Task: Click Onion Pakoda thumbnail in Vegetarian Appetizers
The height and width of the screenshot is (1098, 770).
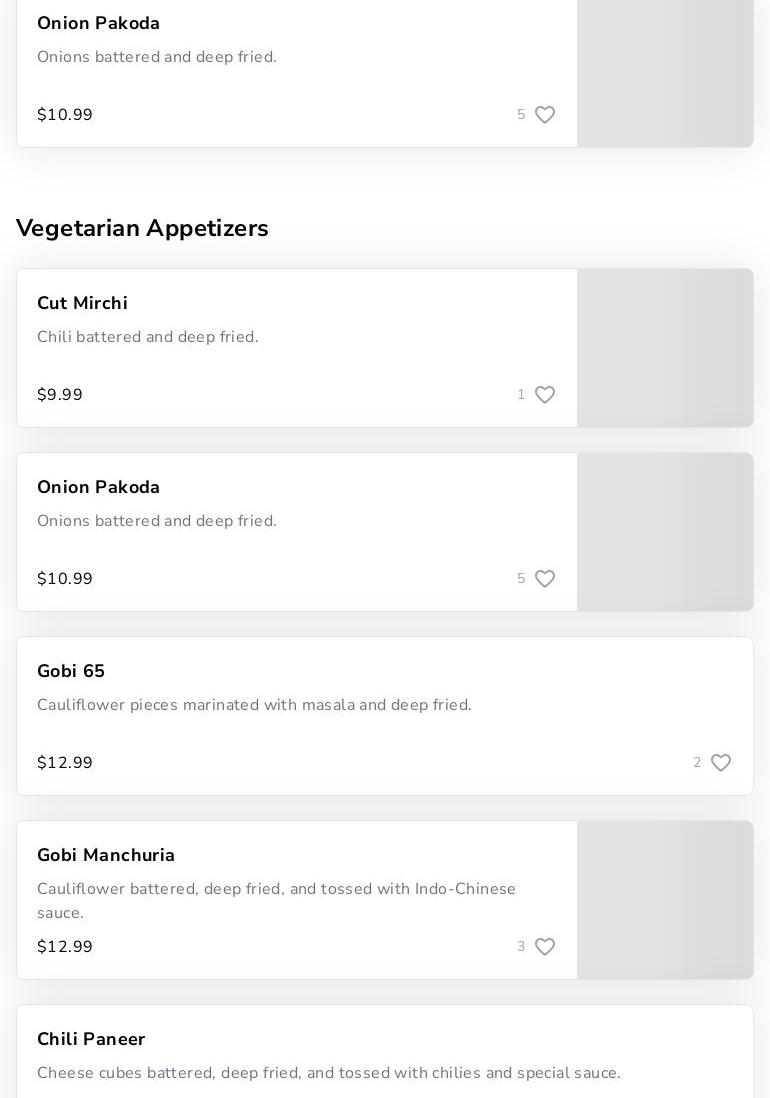Action: 665,532
